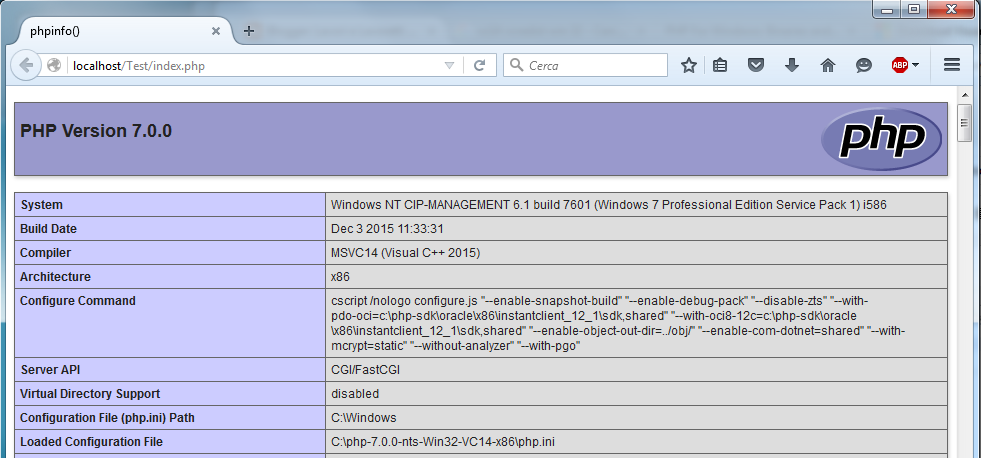Click the Architecture row label
The height and width of the screenshot is (458, 981).
click(55, 277)
